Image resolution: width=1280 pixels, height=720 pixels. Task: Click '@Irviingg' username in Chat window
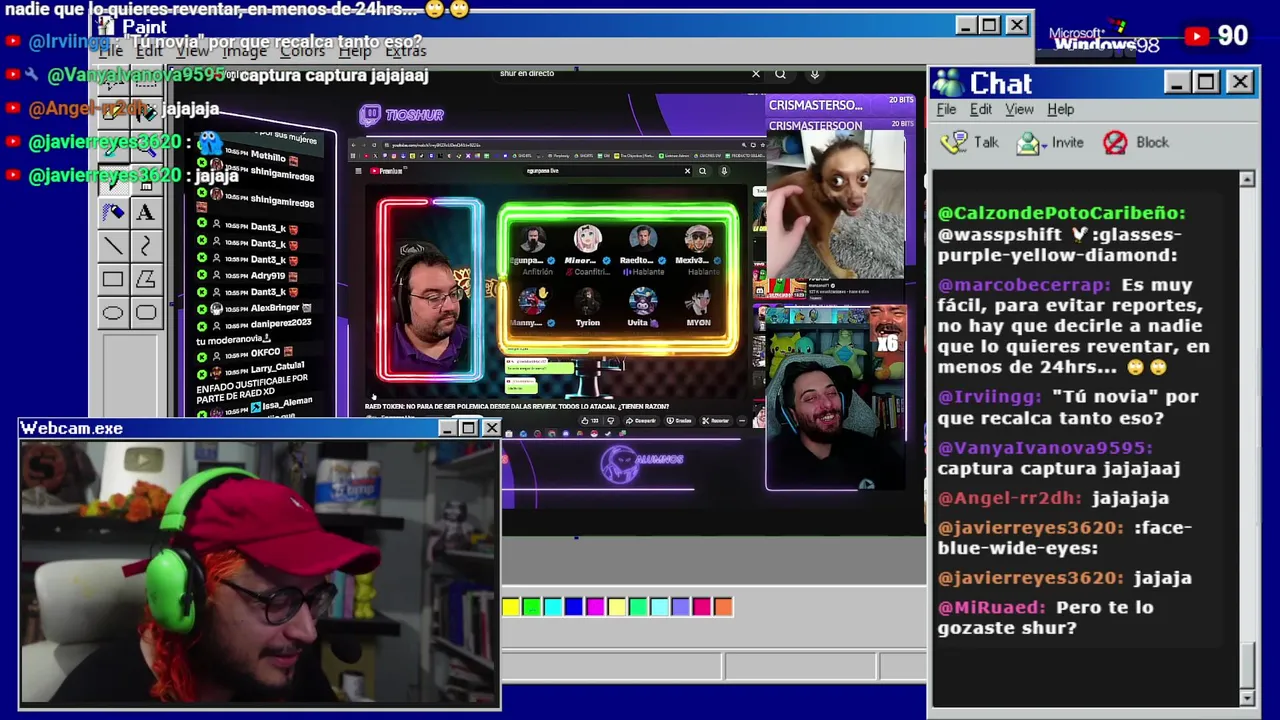tap(990, 397)
